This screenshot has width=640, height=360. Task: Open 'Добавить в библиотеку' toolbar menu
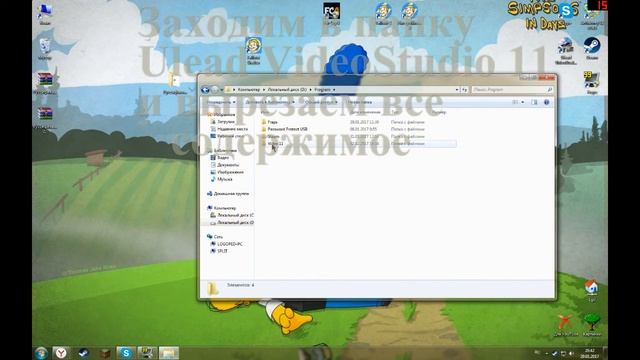(x=270, y=102)
